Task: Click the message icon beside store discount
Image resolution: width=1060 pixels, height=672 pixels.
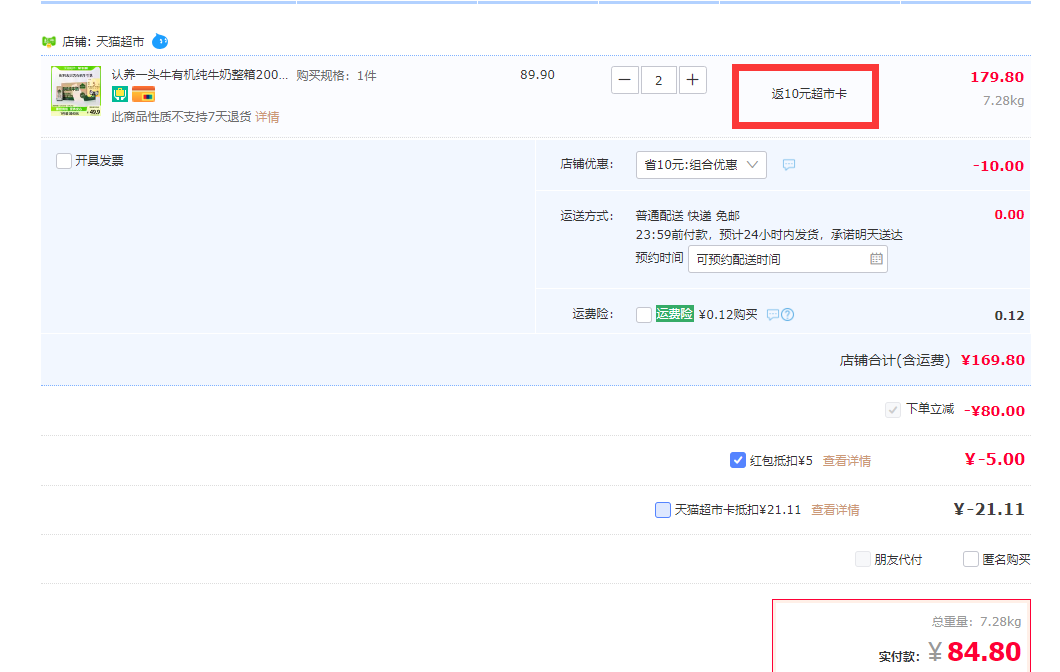Action: 789,165
